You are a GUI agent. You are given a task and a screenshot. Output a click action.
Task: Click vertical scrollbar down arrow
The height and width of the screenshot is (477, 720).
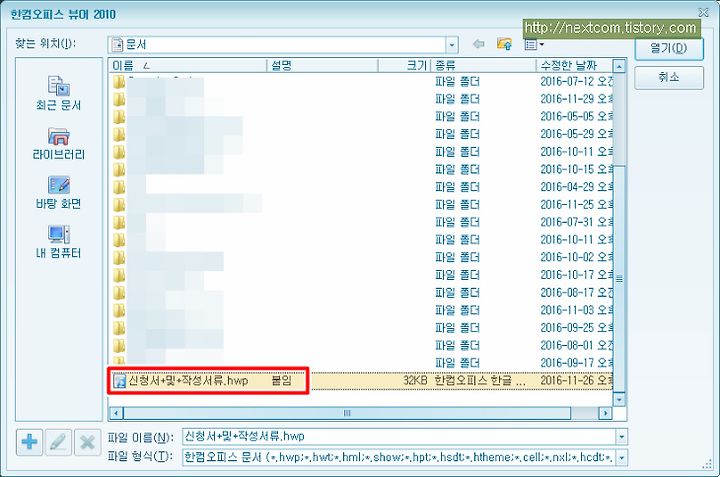[619, 399]
